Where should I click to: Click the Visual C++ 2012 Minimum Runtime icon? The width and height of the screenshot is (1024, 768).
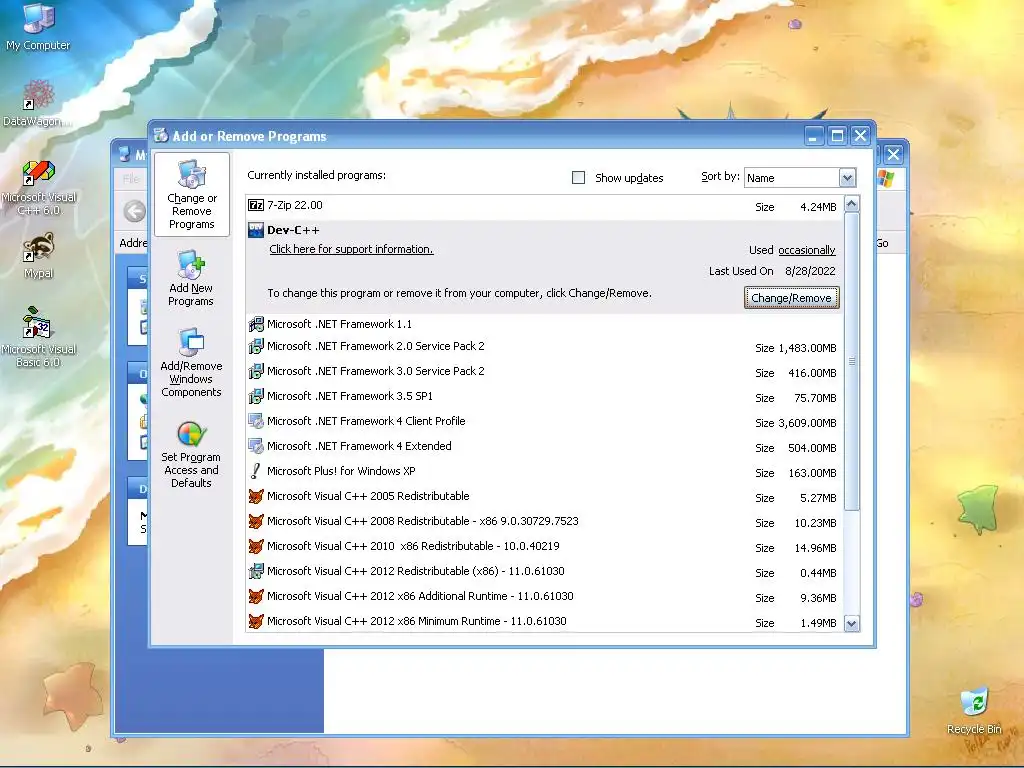pyautogui.click(x=256, y=621)
